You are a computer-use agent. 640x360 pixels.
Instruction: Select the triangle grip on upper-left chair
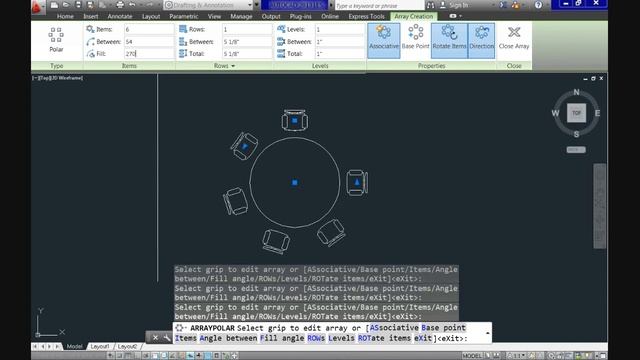point(244,146)
